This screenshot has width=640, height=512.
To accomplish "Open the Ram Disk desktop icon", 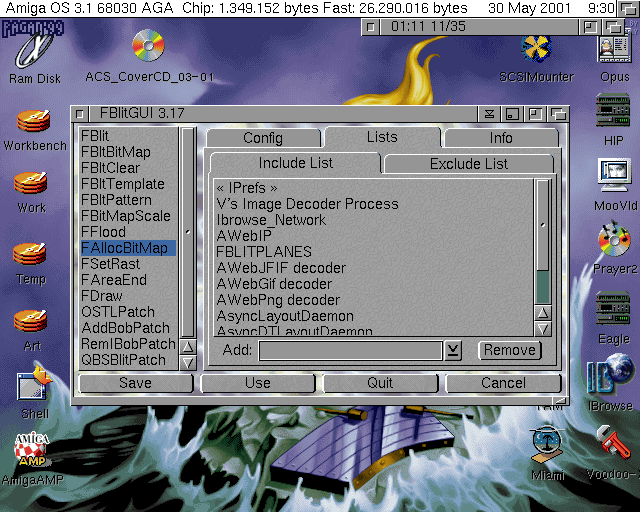I will click(x=34, y=50).
